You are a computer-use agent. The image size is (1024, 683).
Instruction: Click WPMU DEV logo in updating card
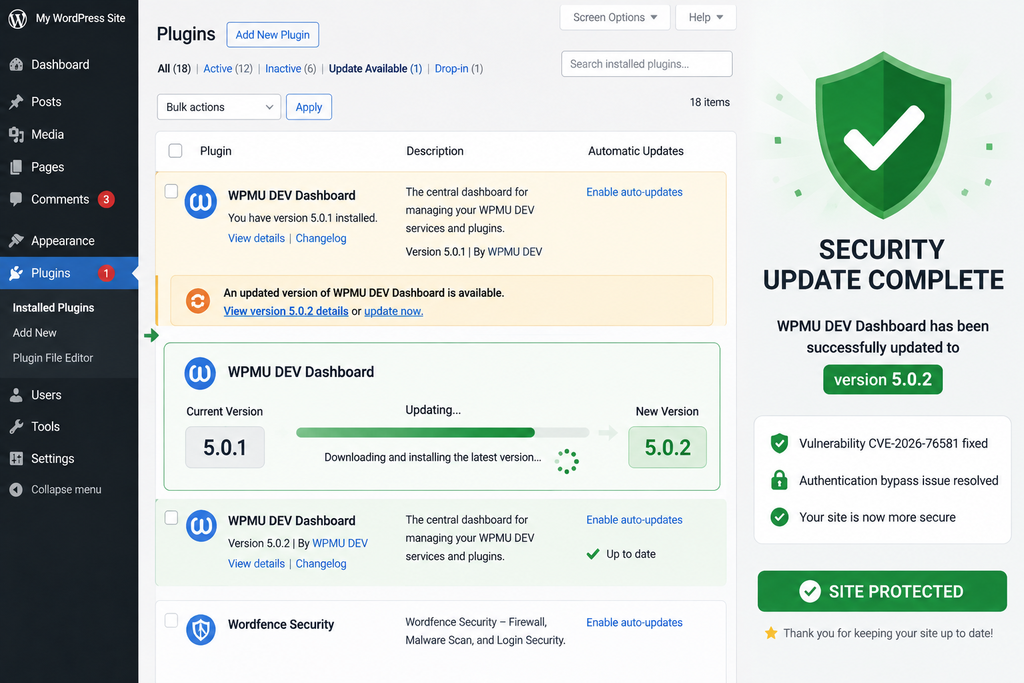[200, 373]
